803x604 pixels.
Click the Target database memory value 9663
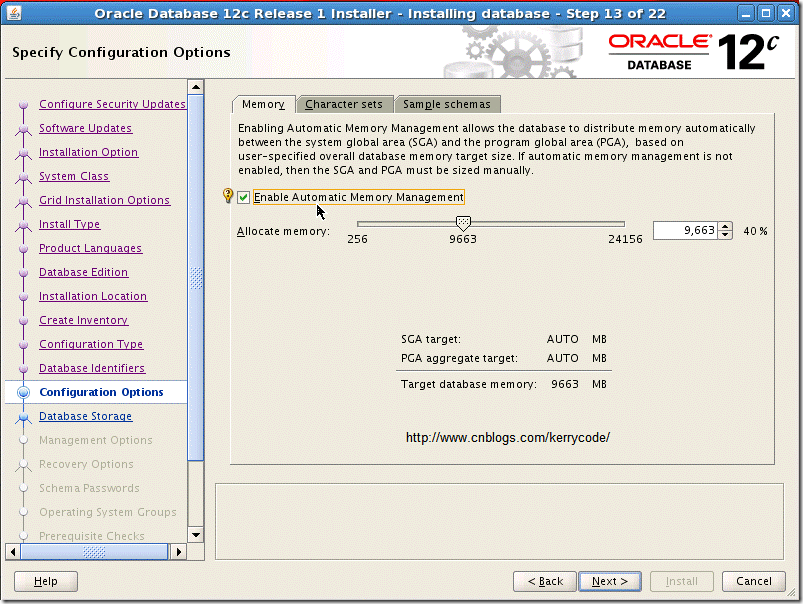[x=565, y=384]
